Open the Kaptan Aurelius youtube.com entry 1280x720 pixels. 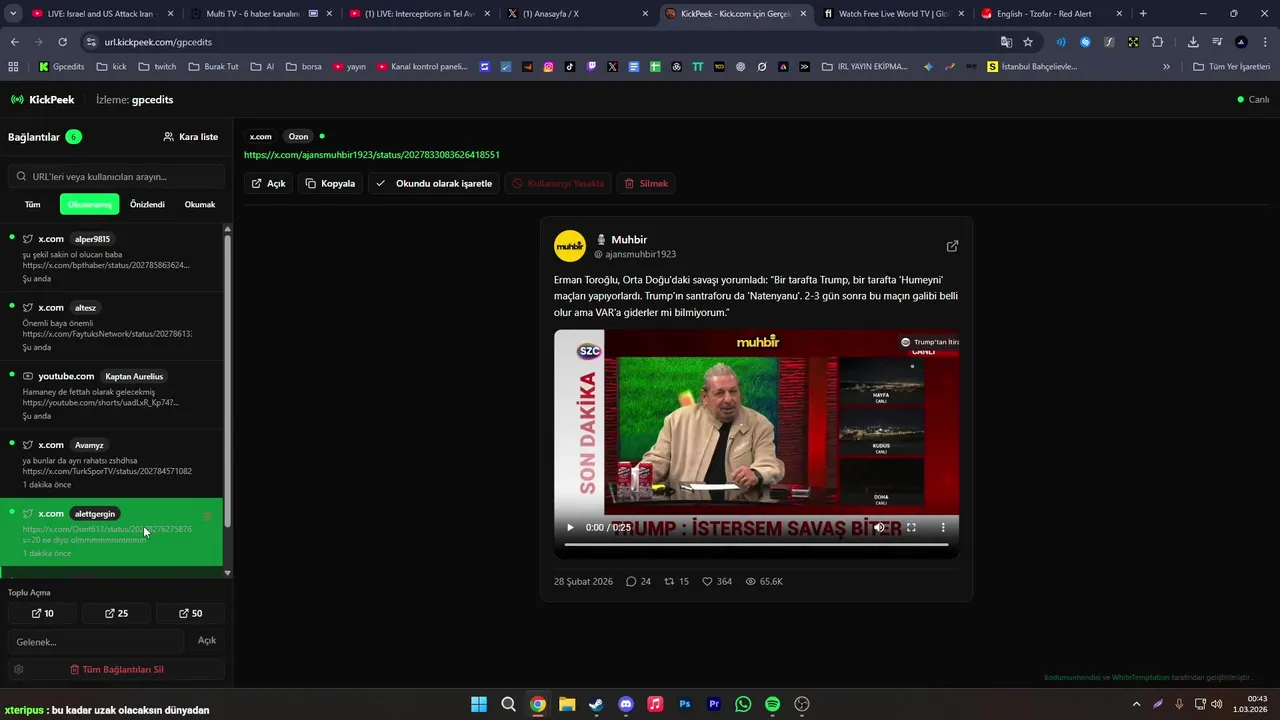[x=111, y=395]
